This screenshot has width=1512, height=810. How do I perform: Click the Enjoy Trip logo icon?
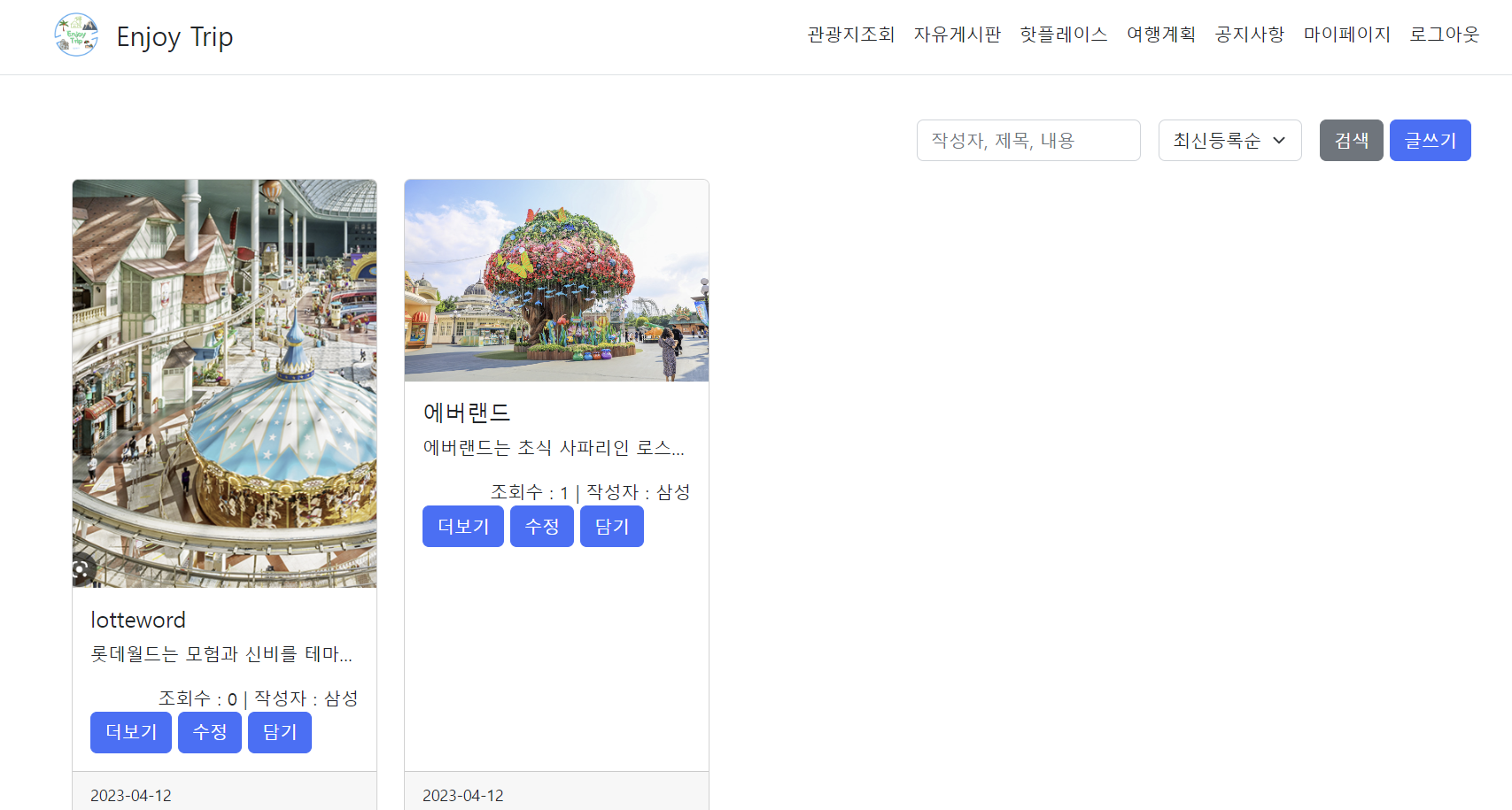pos(76,35)
